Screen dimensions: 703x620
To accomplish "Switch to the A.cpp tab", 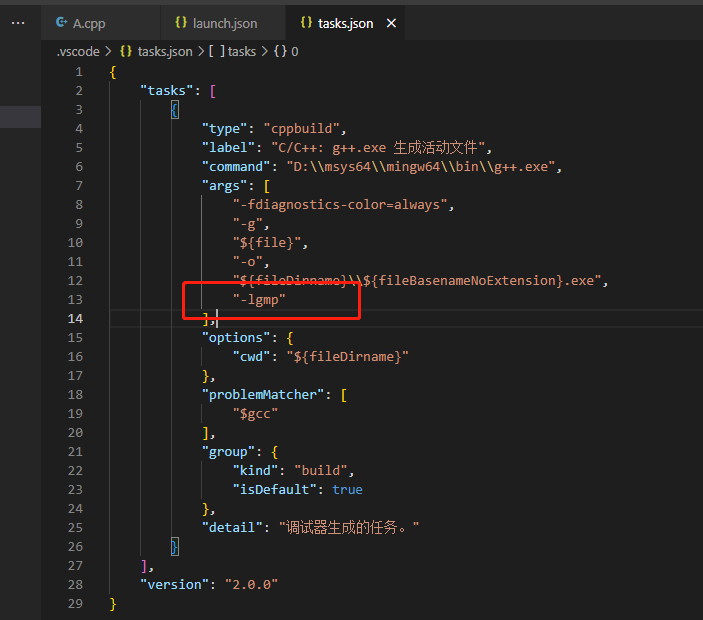I will tap(88, 22).
